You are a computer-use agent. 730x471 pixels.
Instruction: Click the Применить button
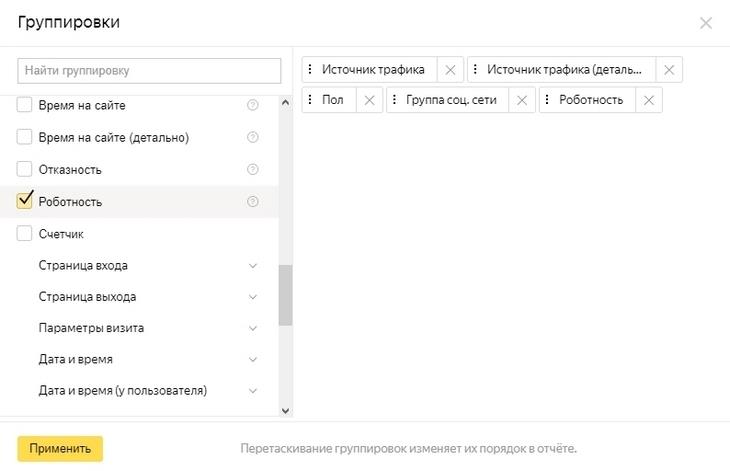(x=60, y=448)
